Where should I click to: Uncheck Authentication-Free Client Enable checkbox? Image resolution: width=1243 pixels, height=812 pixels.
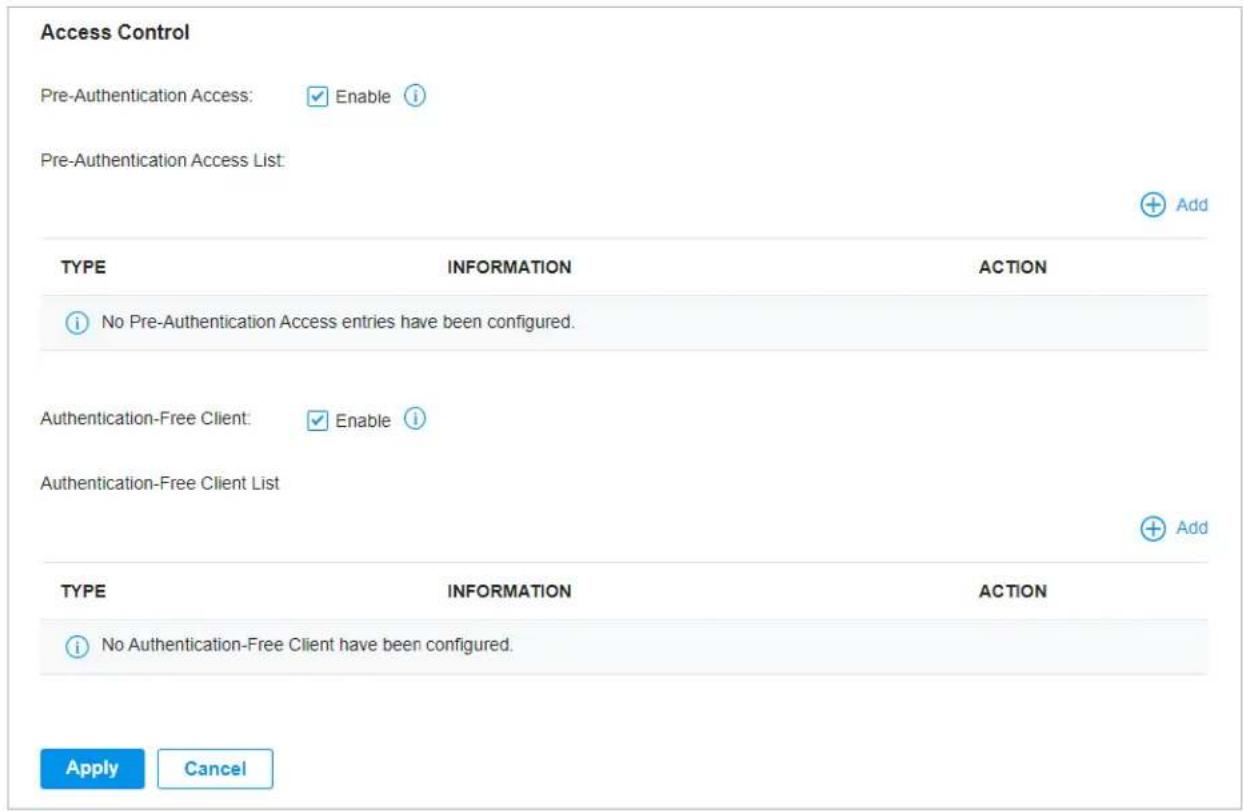tap(317, 420)
